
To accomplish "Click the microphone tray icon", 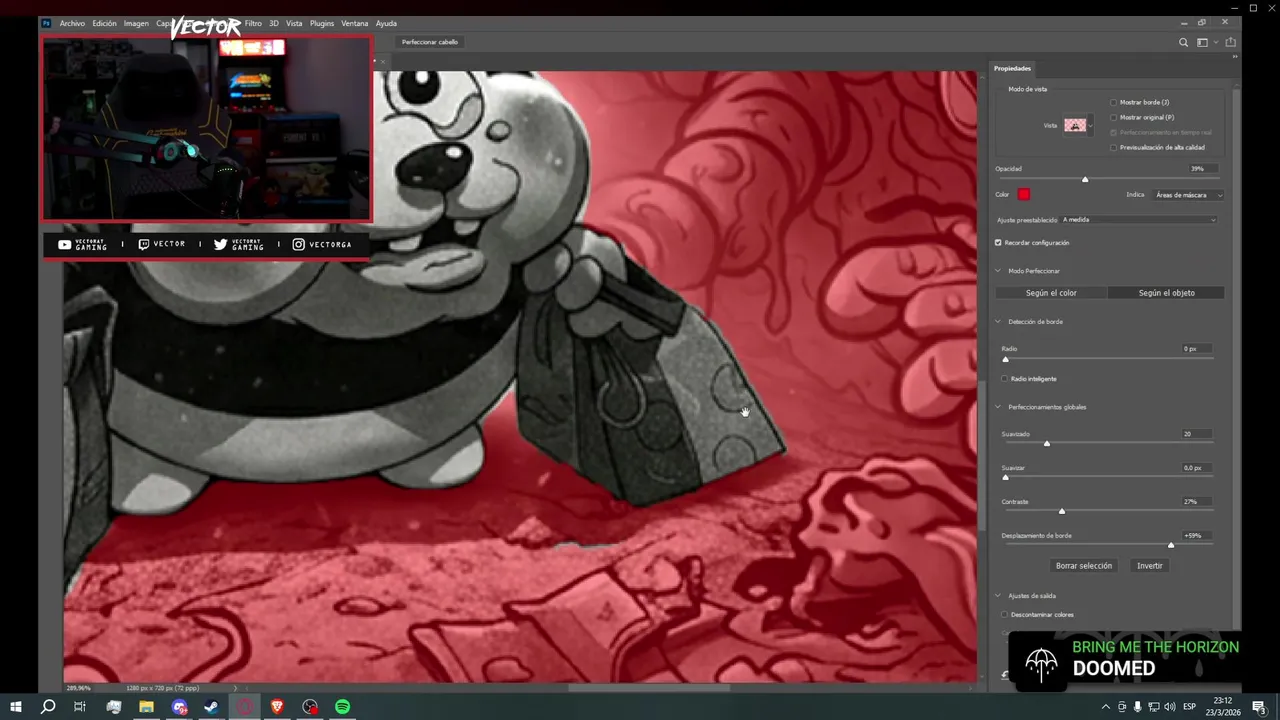I will pyautogui.click(x=1138, y=707).
